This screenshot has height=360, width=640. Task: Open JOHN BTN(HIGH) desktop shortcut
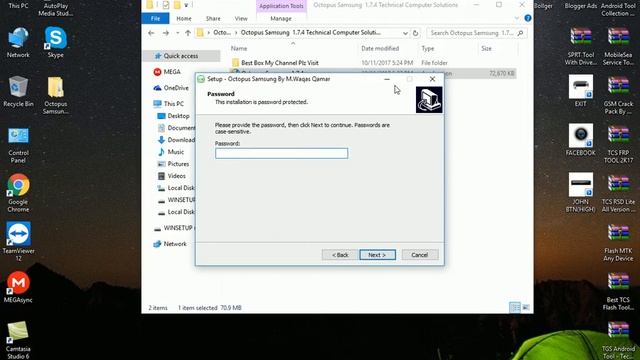click(580, 192)
